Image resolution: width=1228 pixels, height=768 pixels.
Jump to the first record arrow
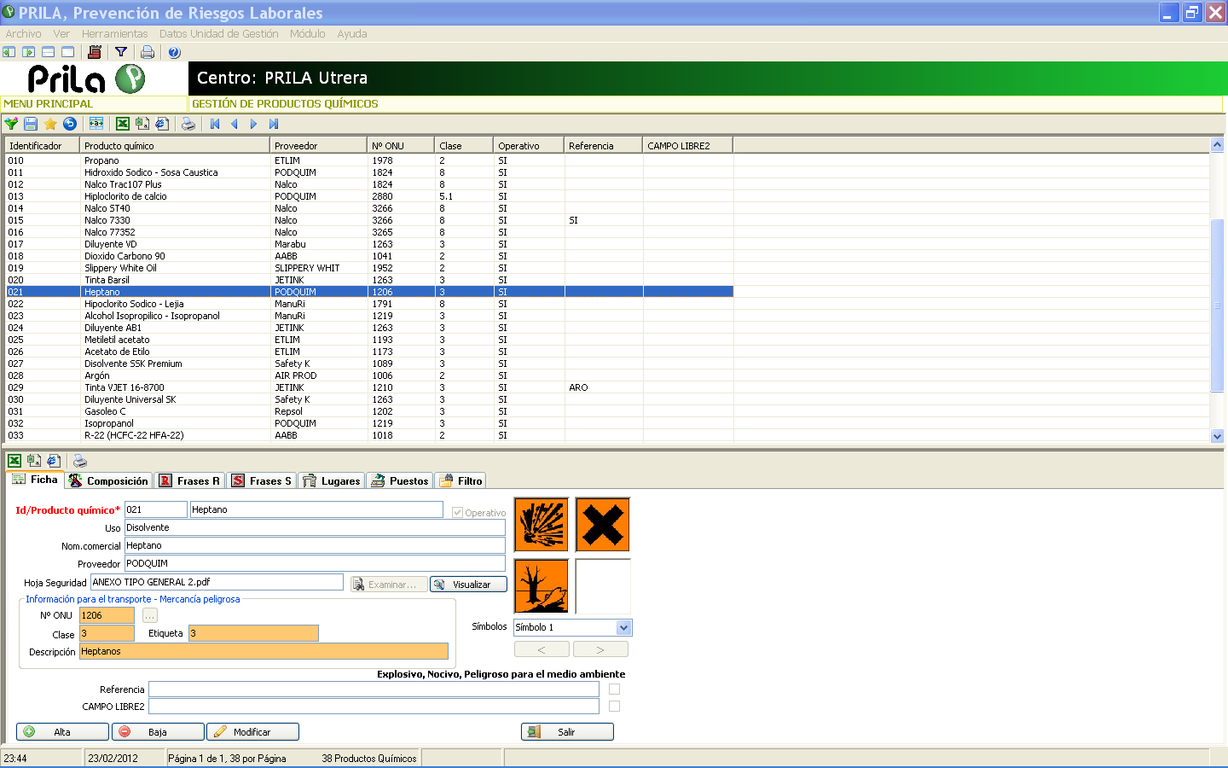(x=214, y=124)
